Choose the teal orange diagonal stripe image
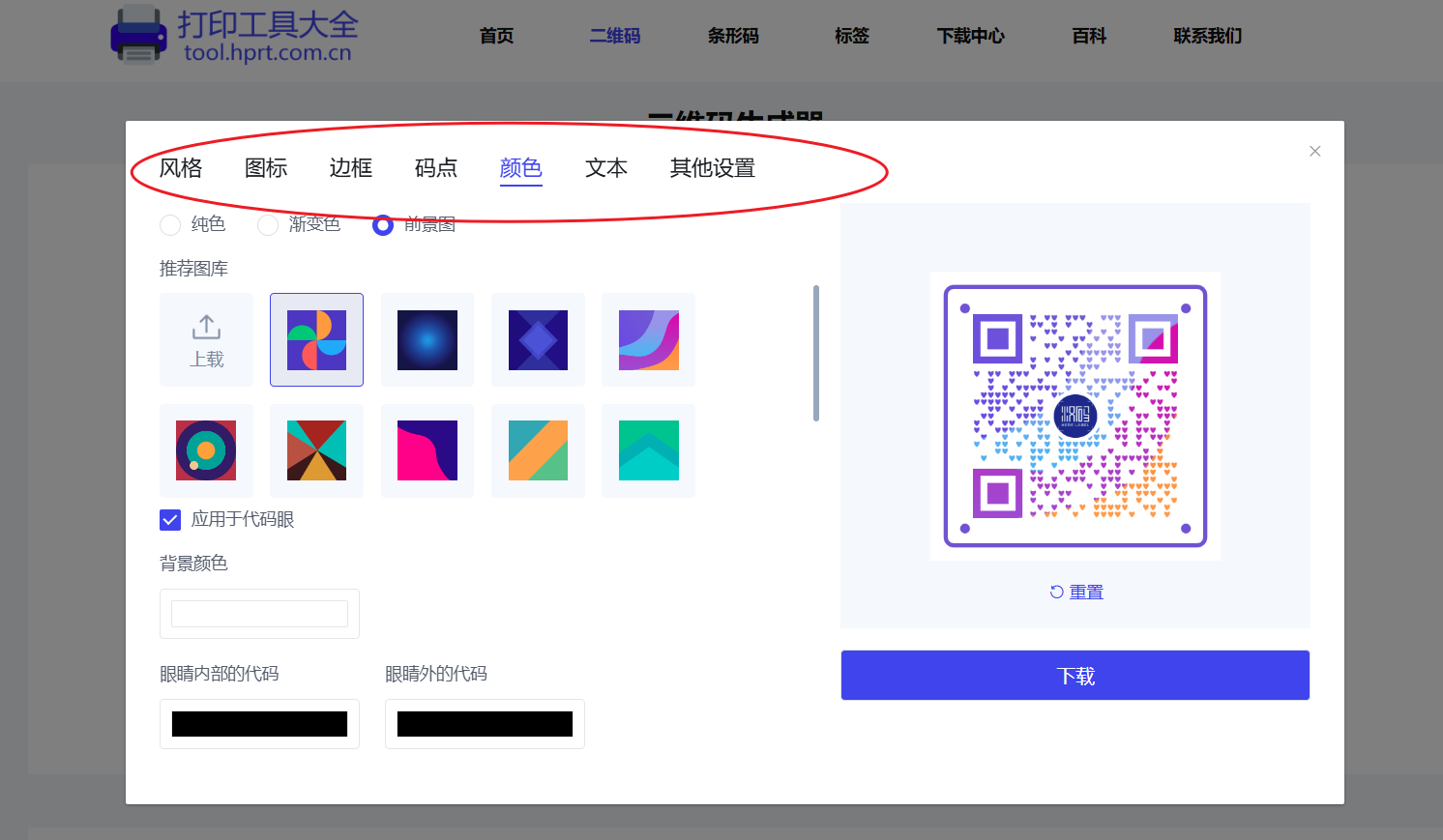This screenshot has height=840, width=1443. point(538,450)
